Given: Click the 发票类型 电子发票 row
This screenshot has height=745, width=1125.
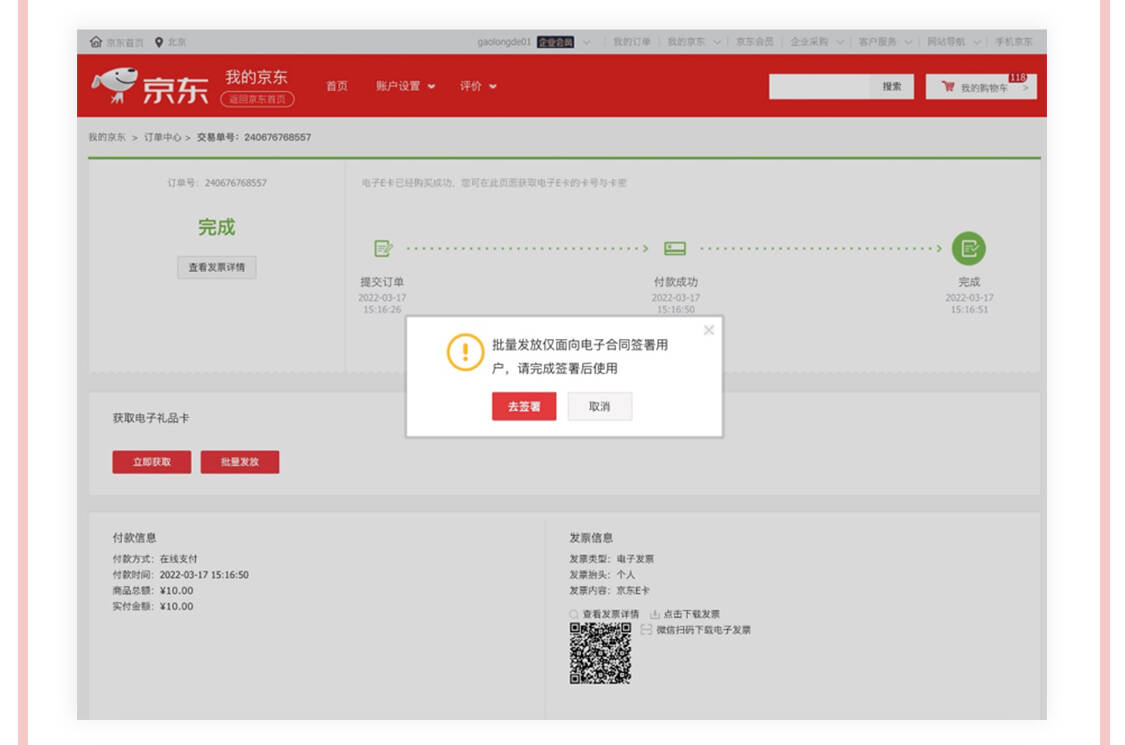Looking at the screenshot, I should click(611, 558).
